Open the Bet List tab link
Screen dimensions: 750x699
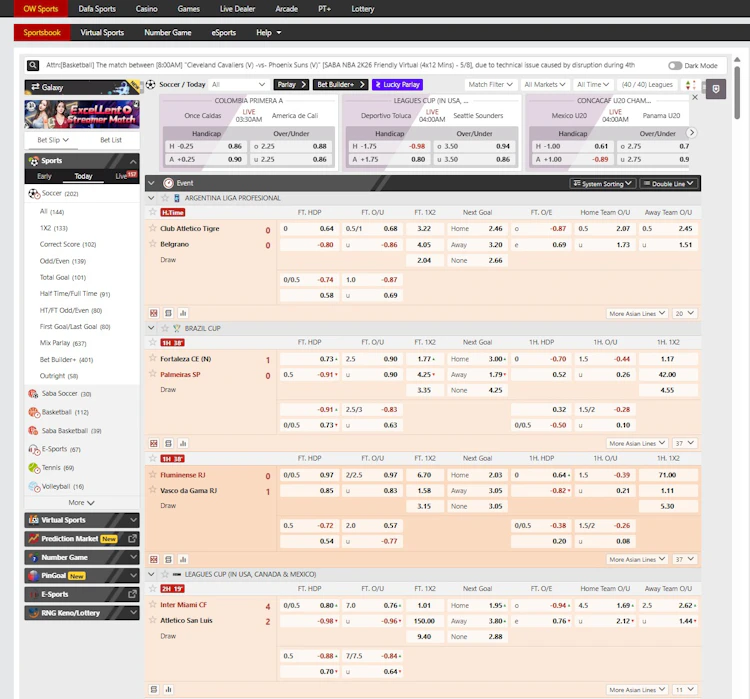pyautogui.click(x=110, y=140)
